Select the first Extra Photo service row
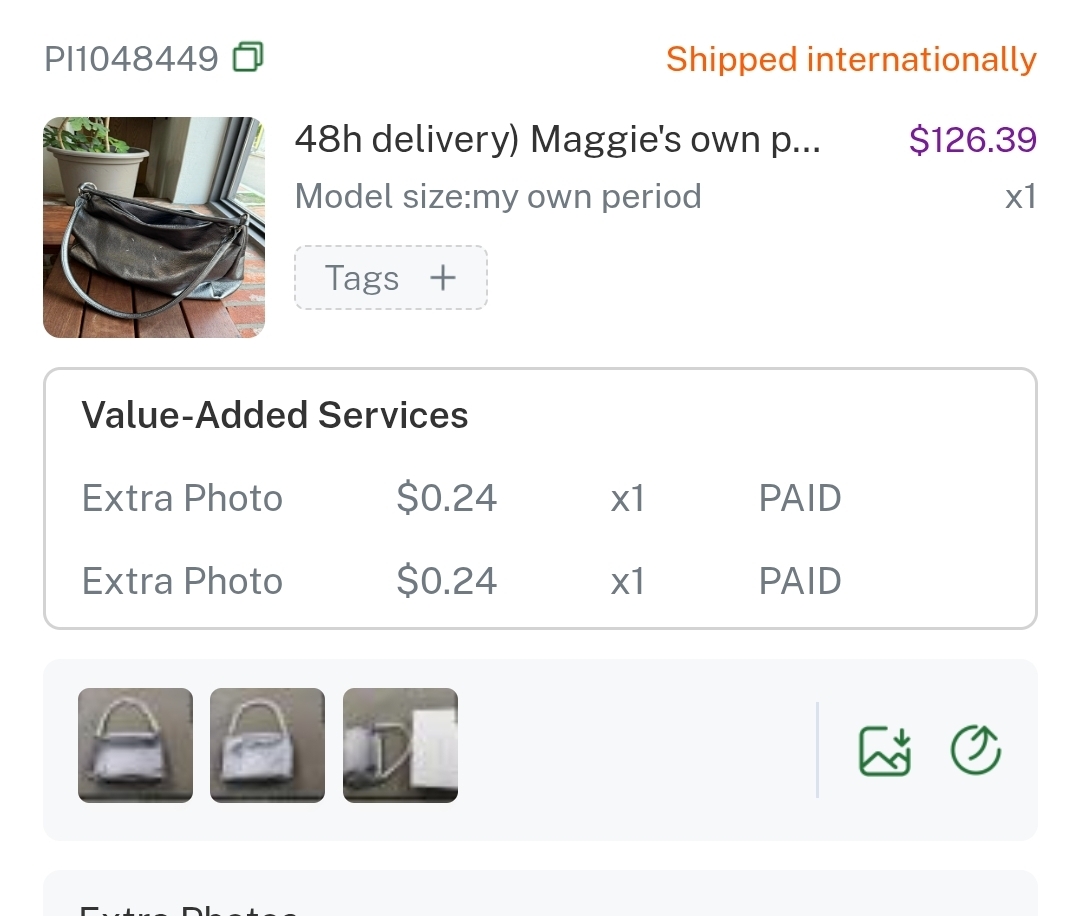The width and height of the screenshot is (1080, 916). [182, 498]
